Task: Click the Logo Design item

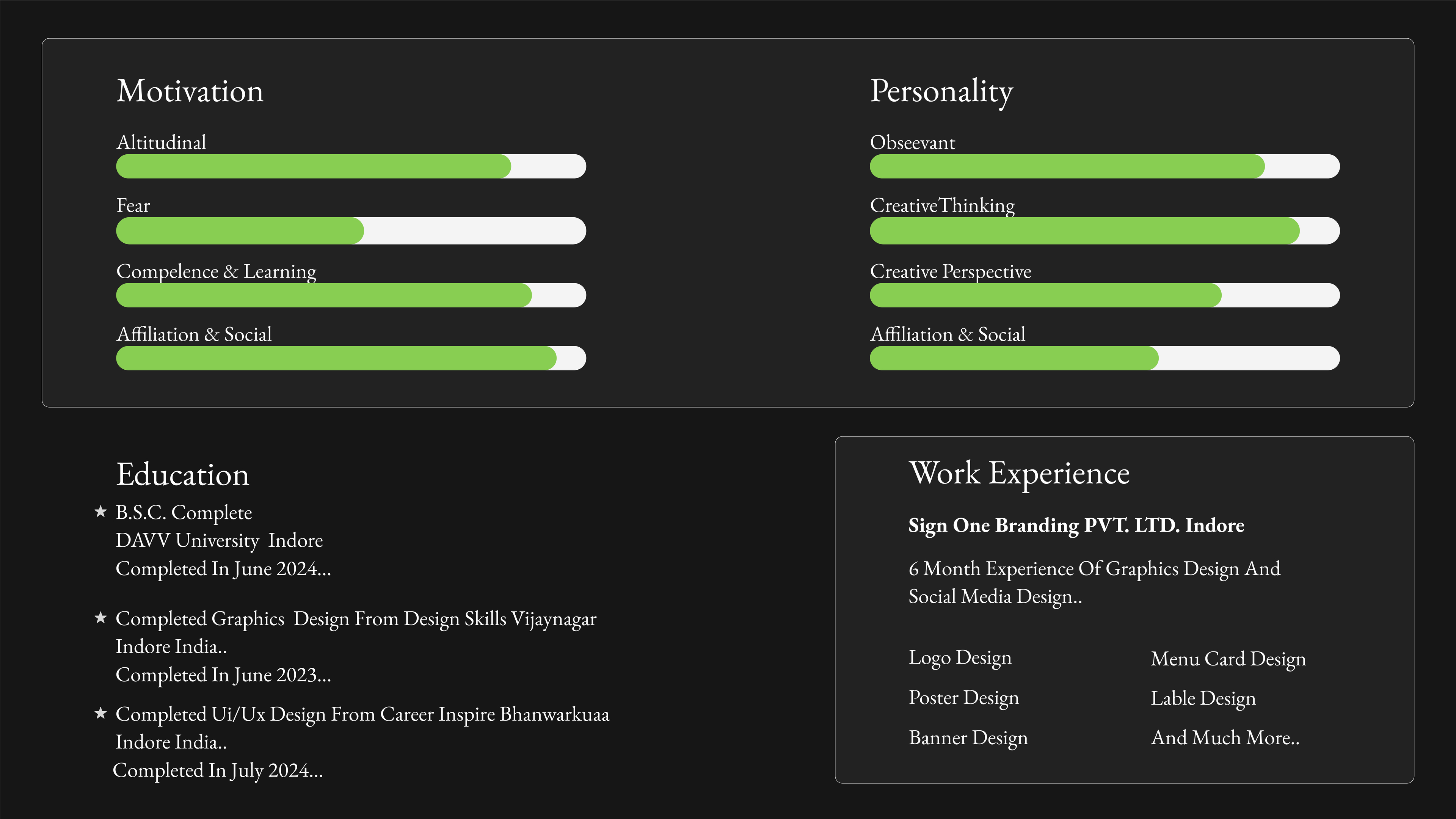Action: click(960, 658)
